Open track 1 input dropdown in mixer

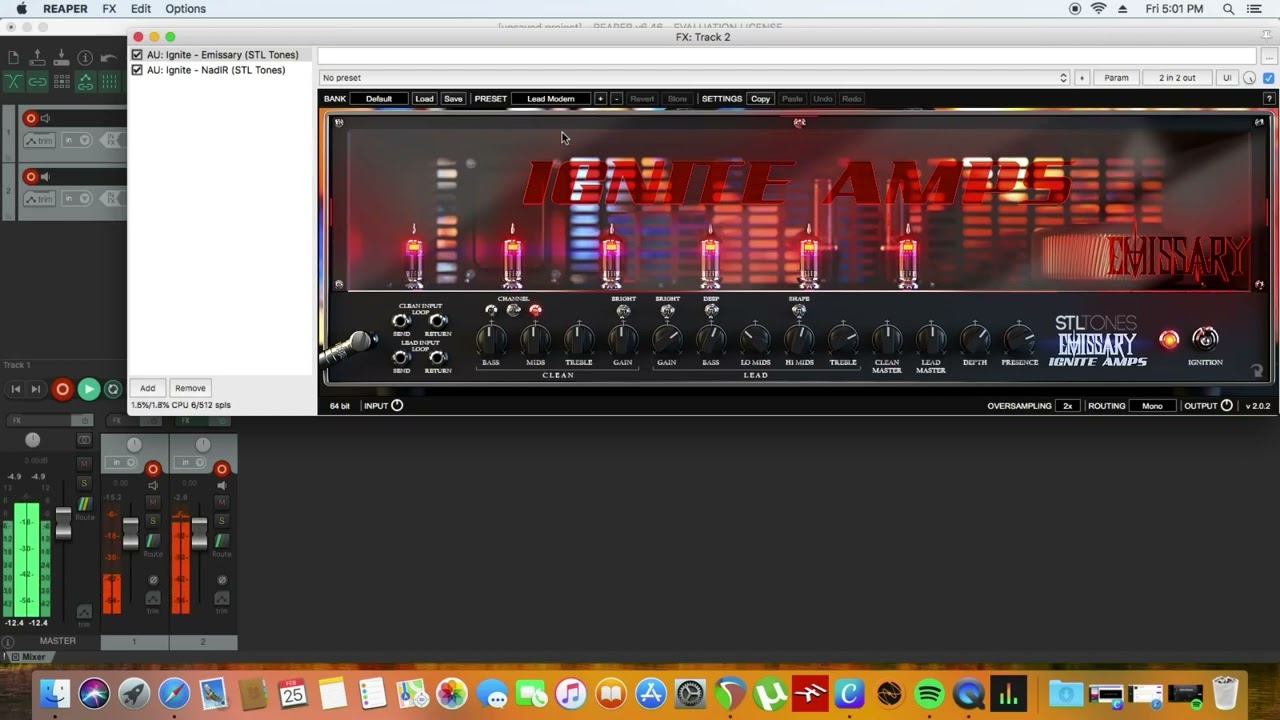121,463
